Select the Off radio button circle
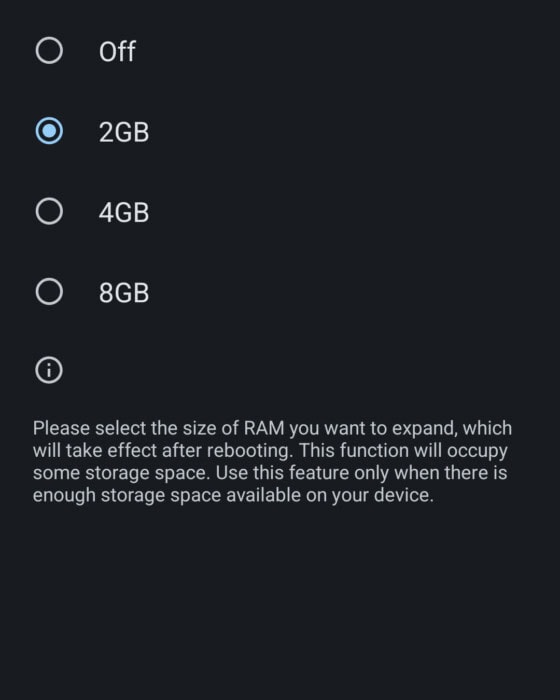560x700 pixels. click(49, 50)
